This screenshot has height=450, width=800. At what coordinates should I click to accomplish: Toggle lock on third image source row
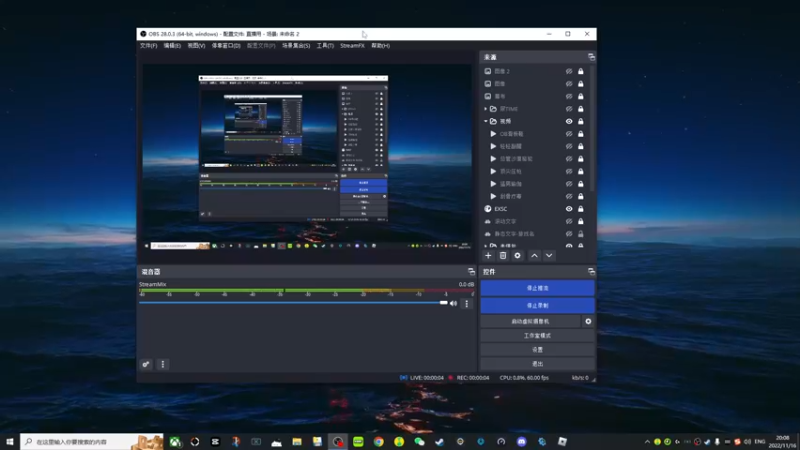[x=581, y=96]
